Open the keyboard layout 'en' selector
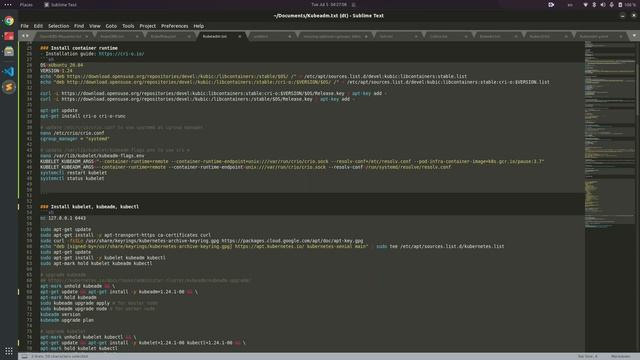Image resolution: width=640 pixels, height=360 pixels. click(570, 5)
